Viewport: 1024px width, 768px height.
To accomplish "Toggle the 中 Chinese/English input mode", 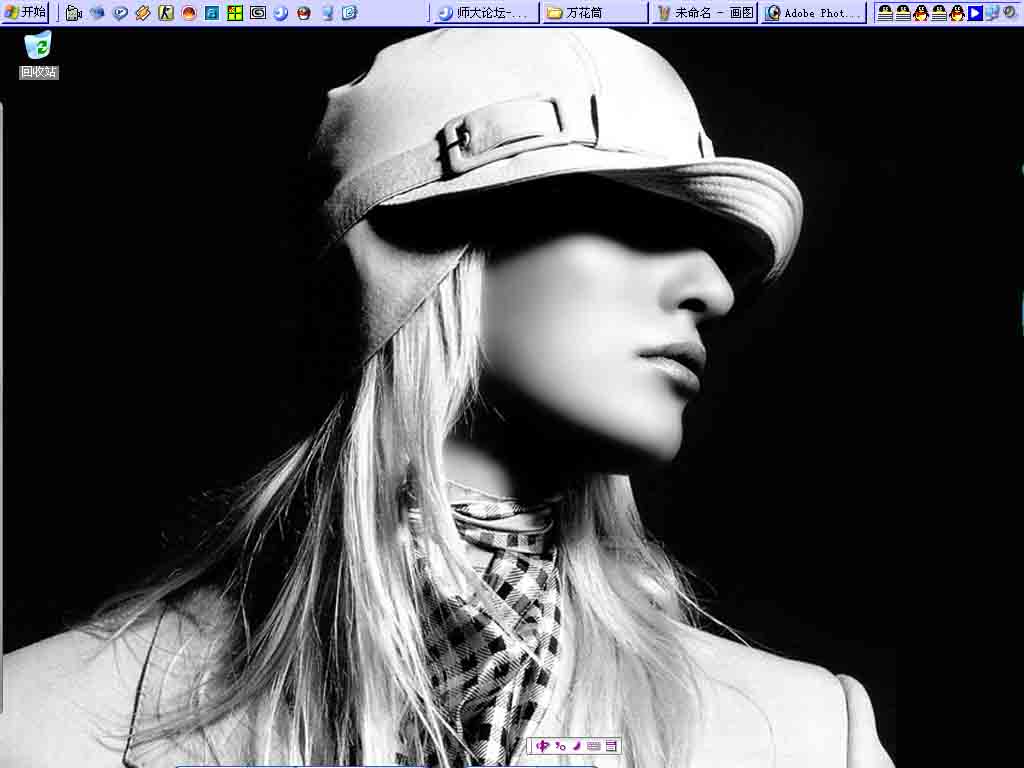I will 543,746.
